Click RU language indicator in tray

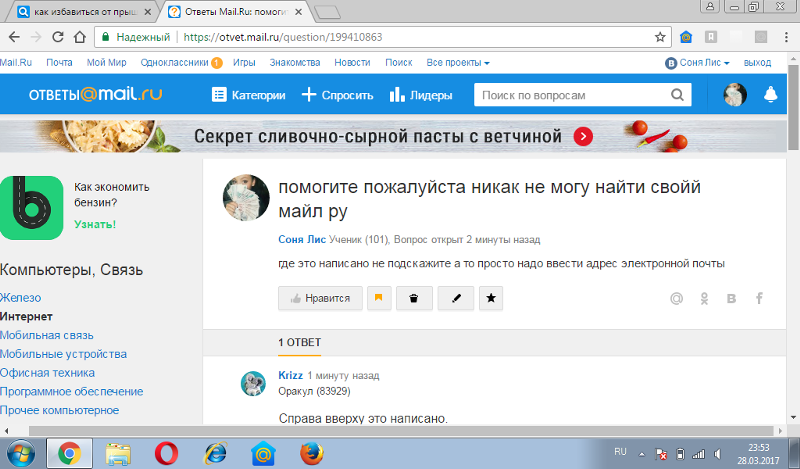tap(620, 452)
